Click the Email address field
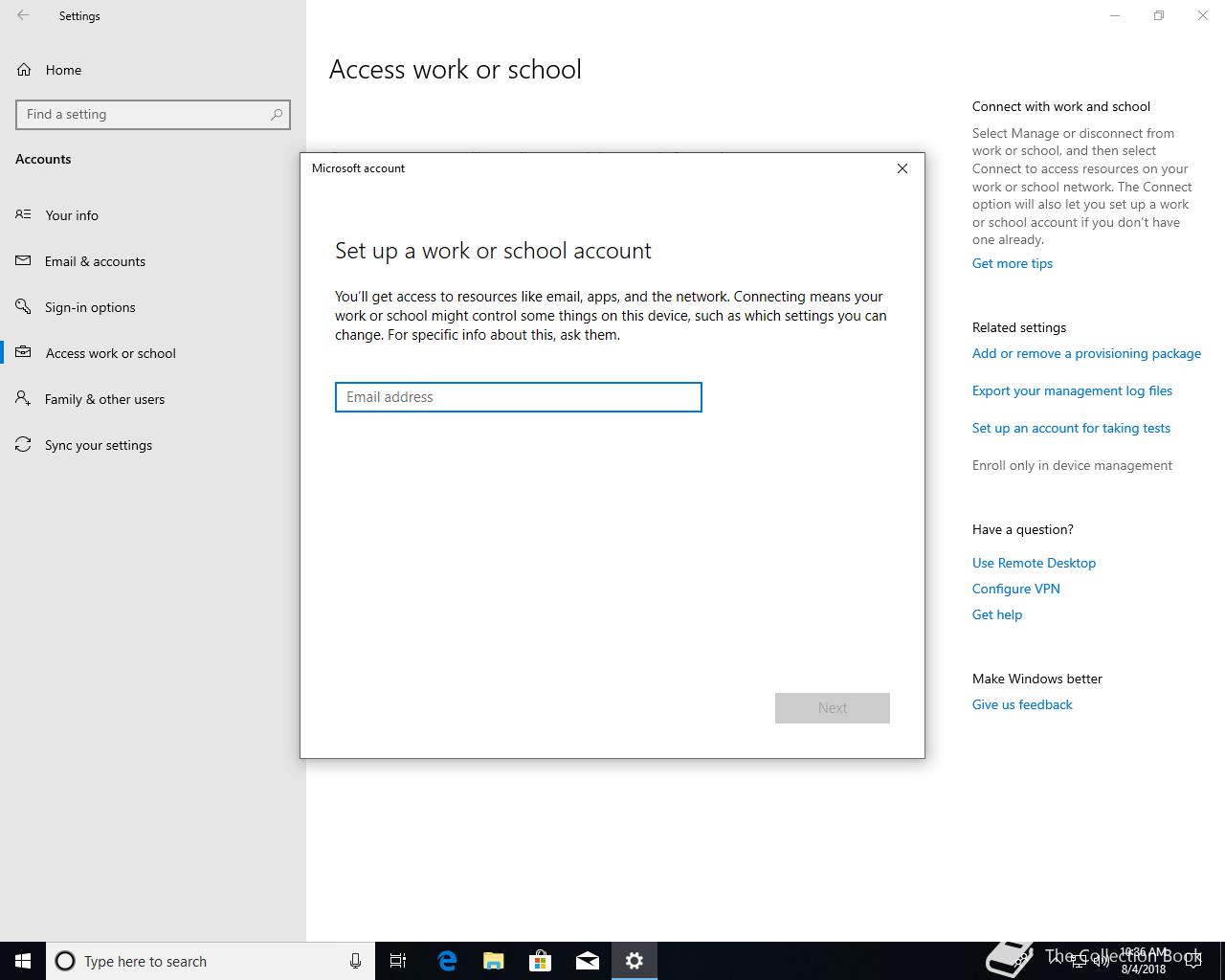 tap(518, 397)
